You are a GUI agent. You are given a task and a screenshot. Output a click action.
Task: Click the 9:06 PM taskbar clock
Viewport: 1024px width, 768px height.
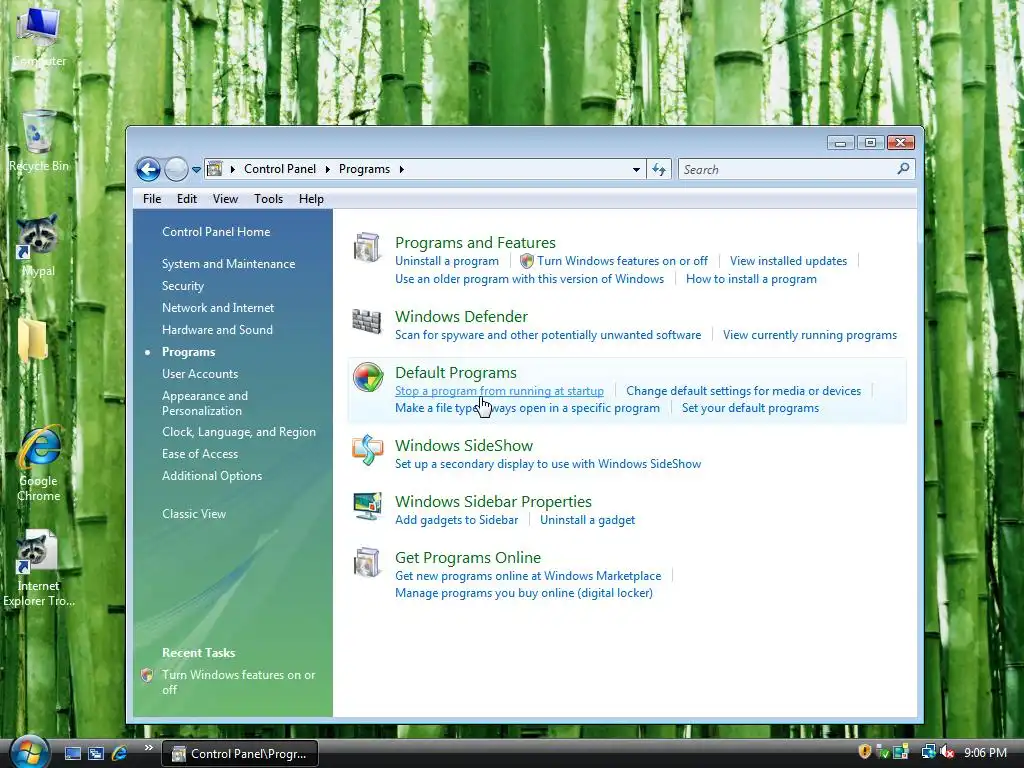(x=985, y=753)
